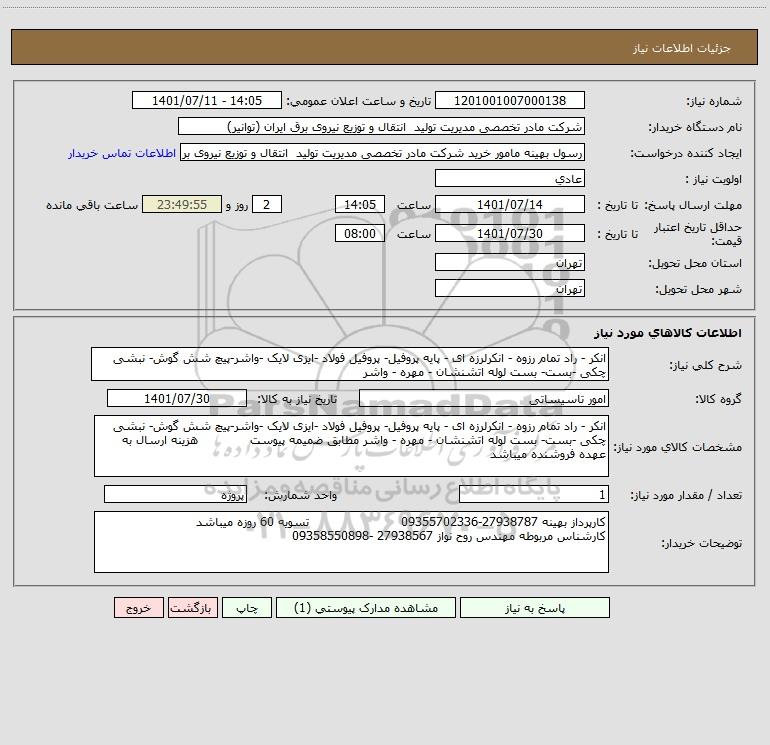
Task: Click the شهر محل تحویل field تهران
Action: (x=510, y=289)
